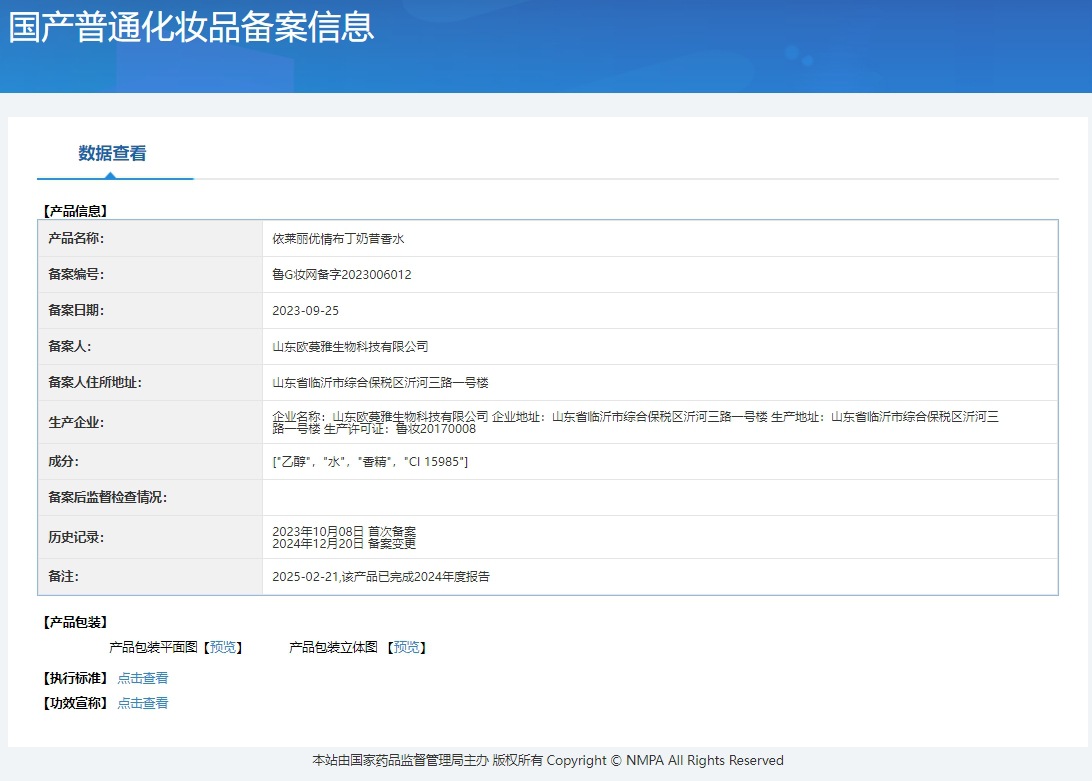The width and height of the screenshot is (1092, 781).
Task: Click the empty 备案后监督检查情况 value cell
Action: pyautogui.click(x=660, y=497)
